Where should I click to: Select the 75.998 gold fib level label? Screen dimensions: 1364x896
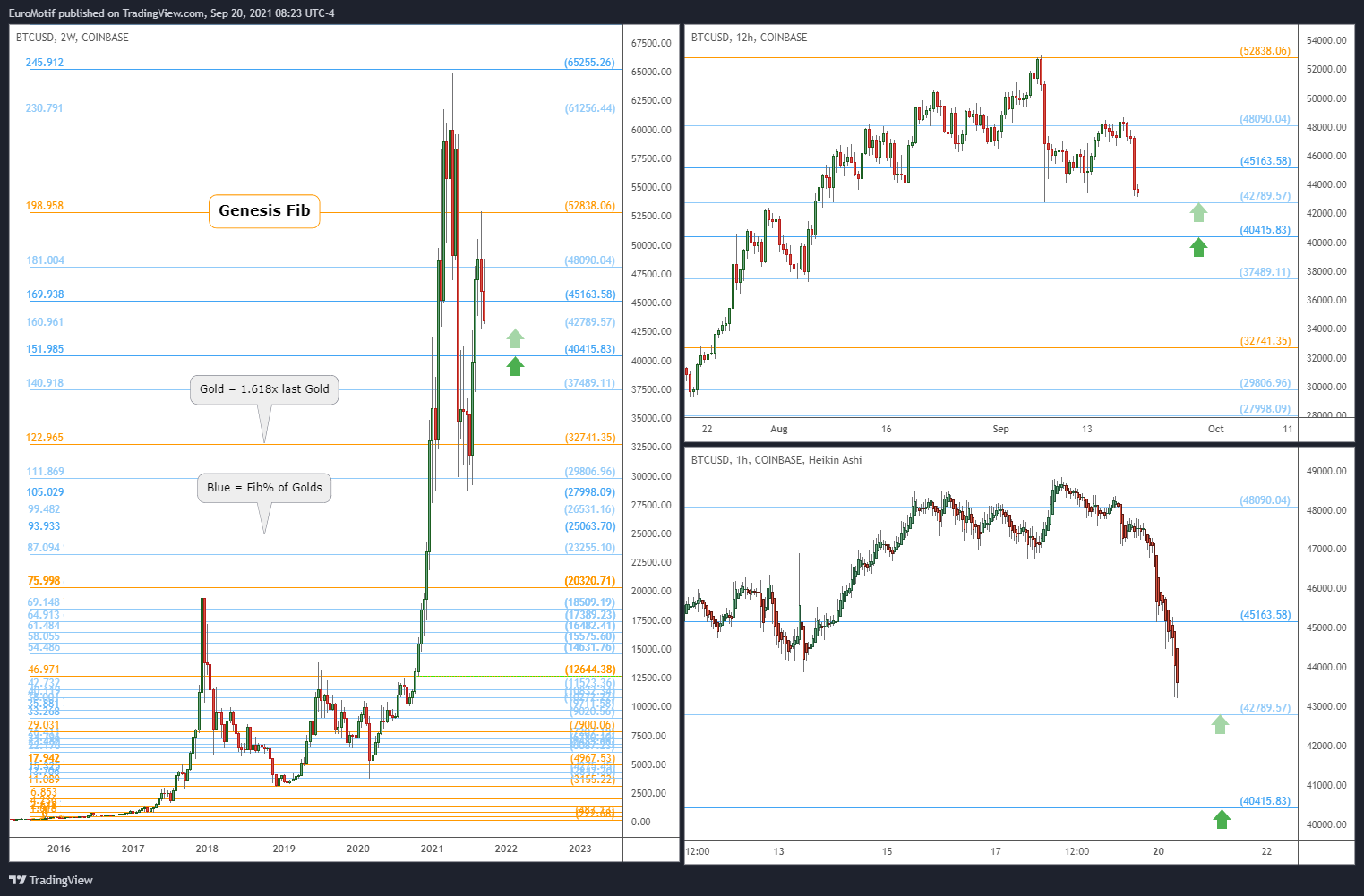tap(44, 581)
